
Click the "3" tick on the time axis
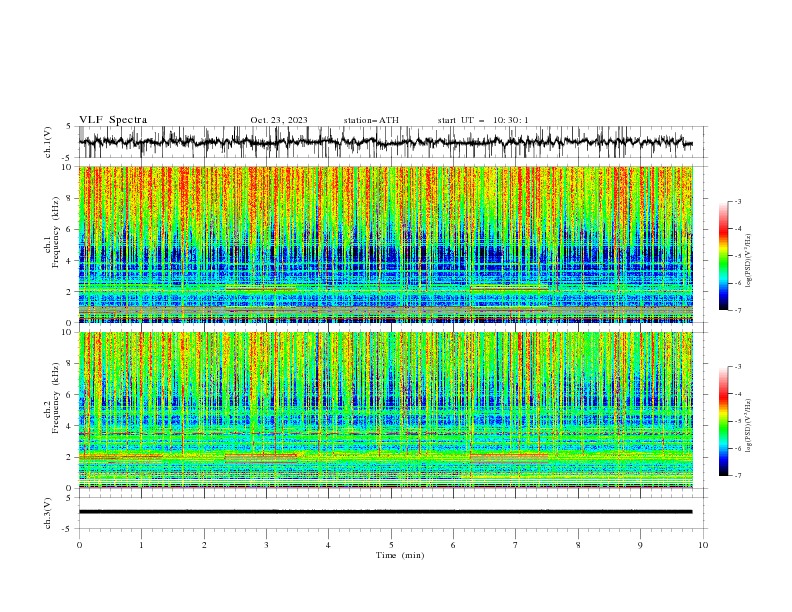tap(266, 545)
